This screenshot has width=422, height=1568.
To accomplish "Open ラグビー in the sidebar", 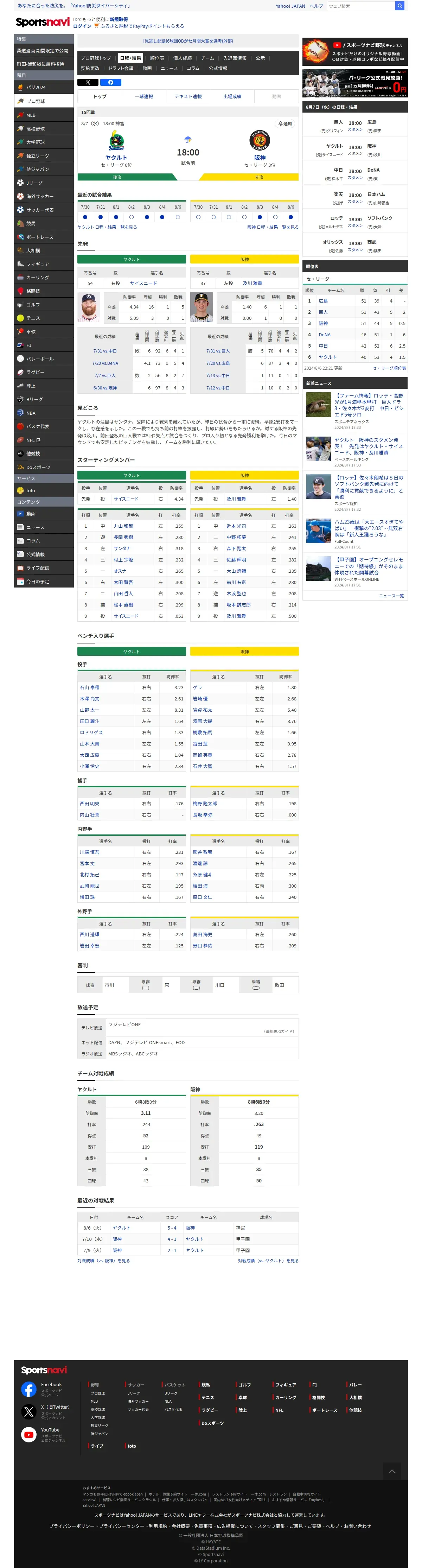I will click(44, 373).
